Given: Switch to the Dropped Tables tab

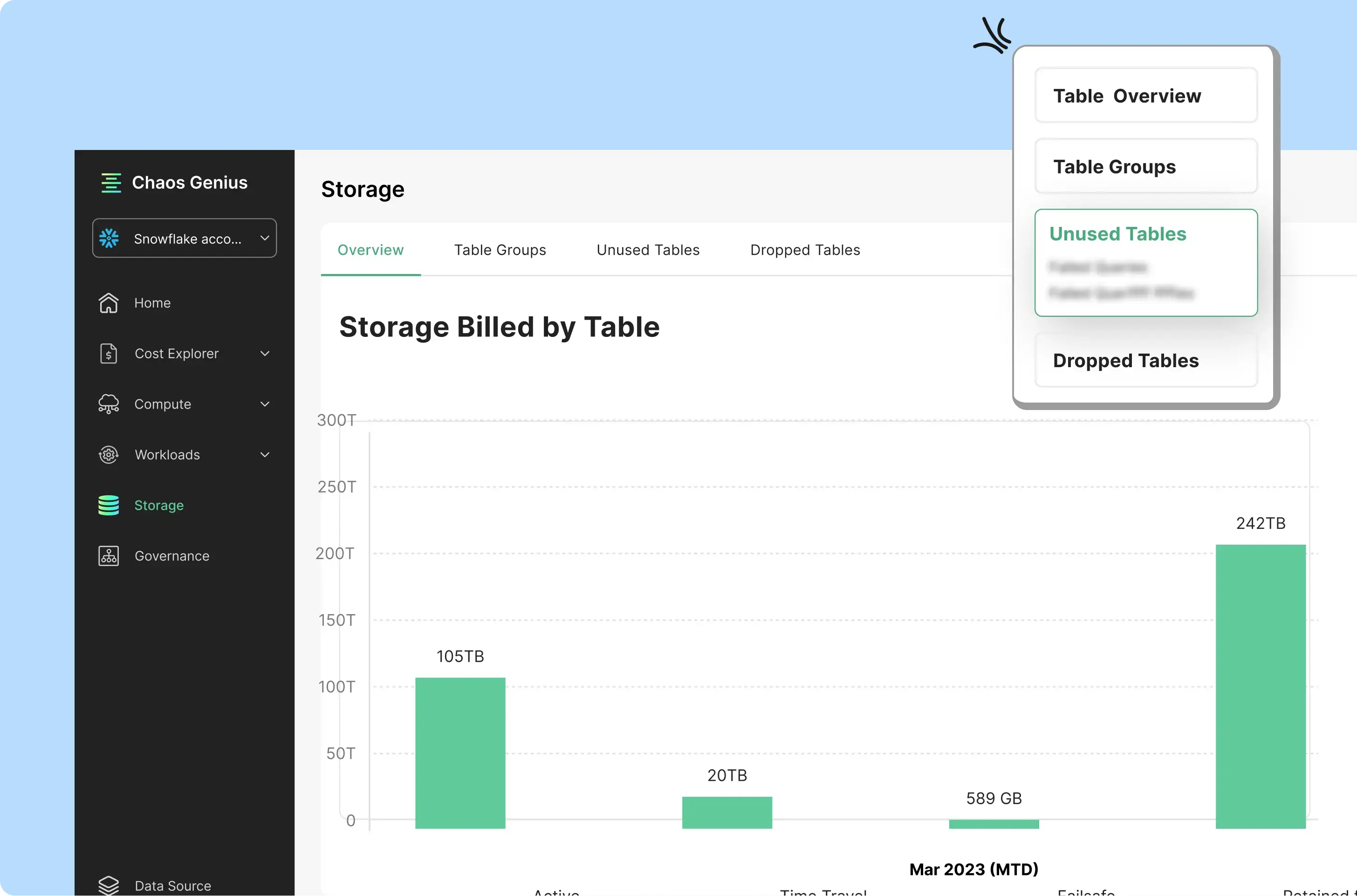Looking at the screenshot, I should click(805, 250).
